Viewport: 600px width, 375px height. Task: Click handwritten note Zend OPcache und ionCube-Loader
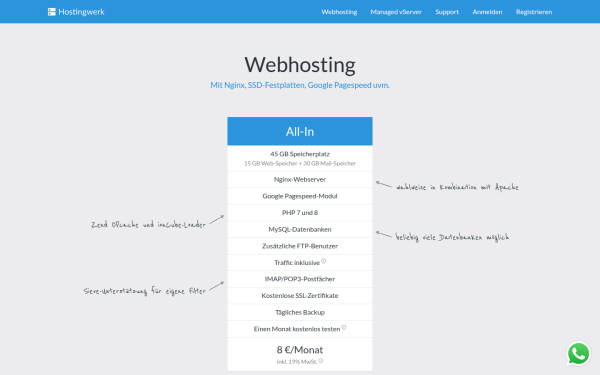148,225
